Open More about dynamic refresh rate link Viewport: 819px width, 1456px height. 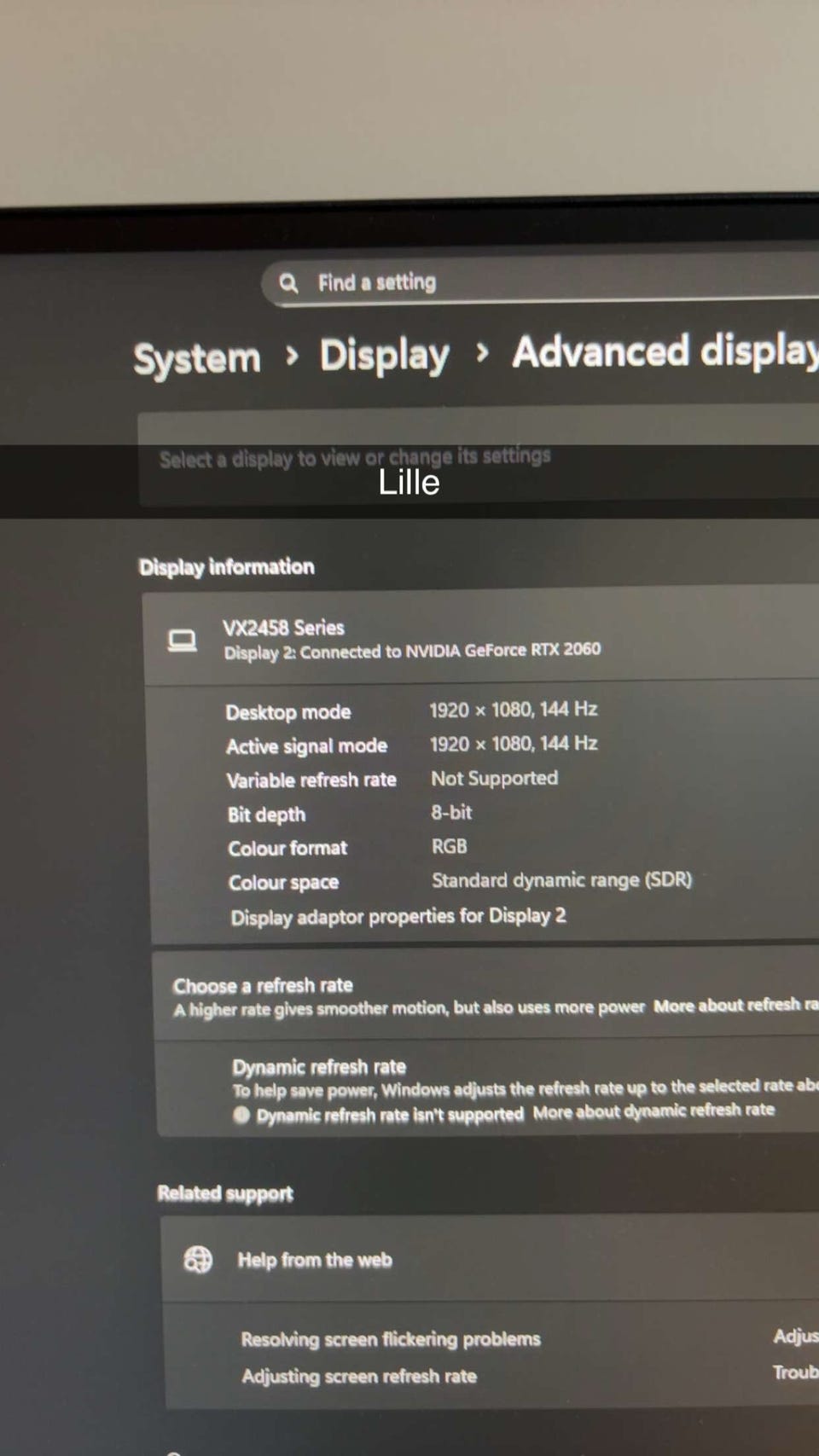[654, 1111]
